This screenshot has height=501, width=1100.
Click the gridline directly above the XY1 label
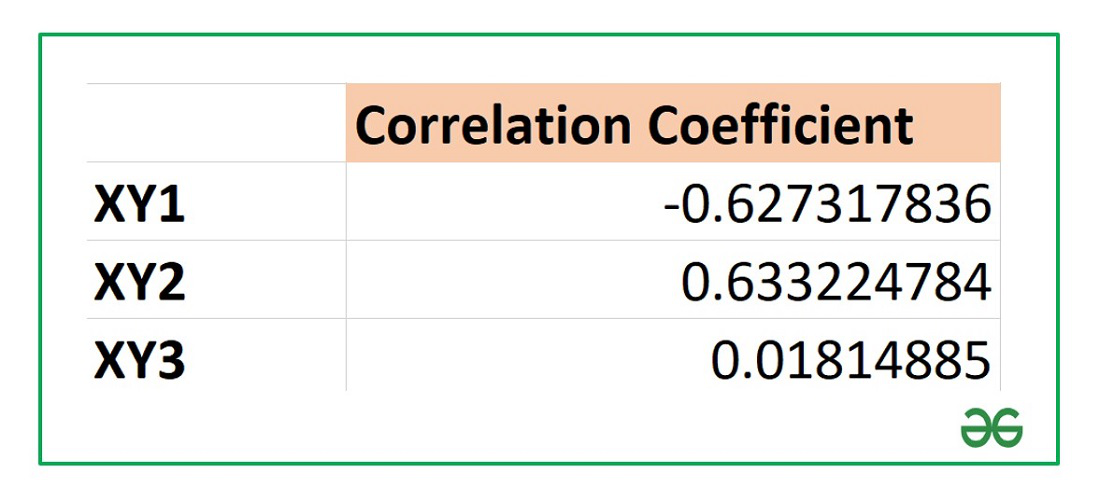[140, 162]
